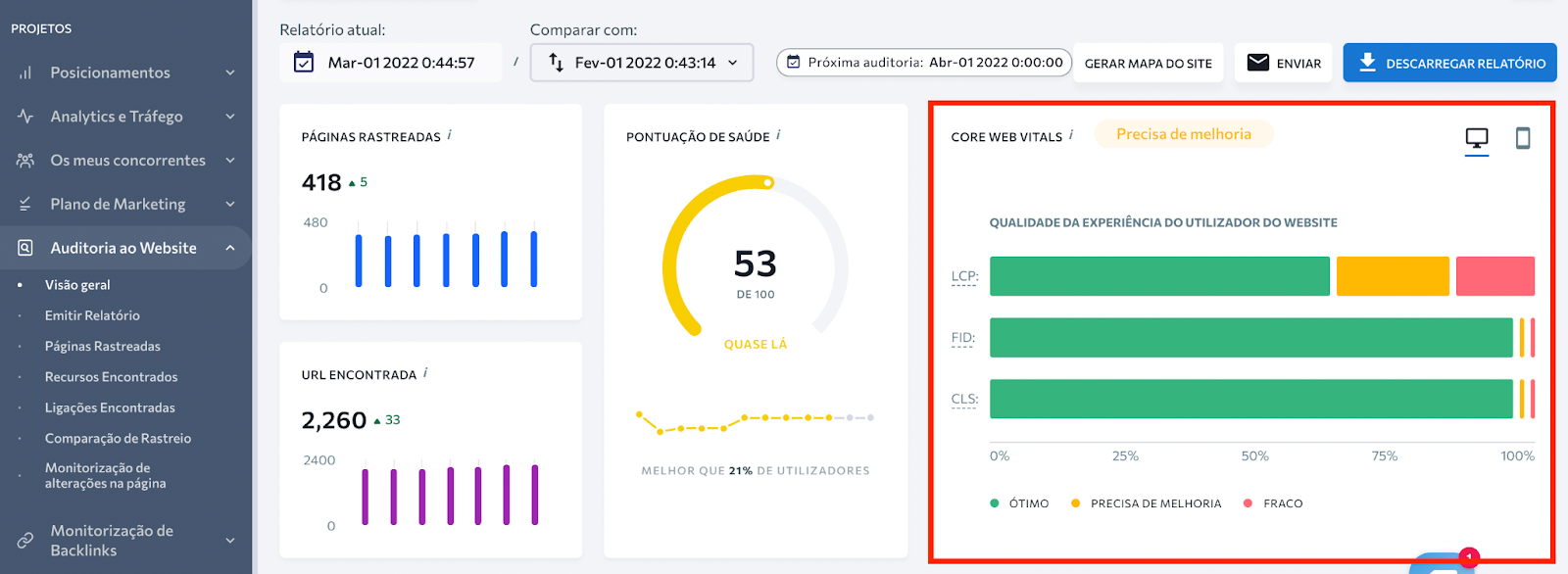Image resolution: width=1568 pixels, height=574 pixels.
Task: Open the chat widget with notification badge
Action: tap(1445, 563)
